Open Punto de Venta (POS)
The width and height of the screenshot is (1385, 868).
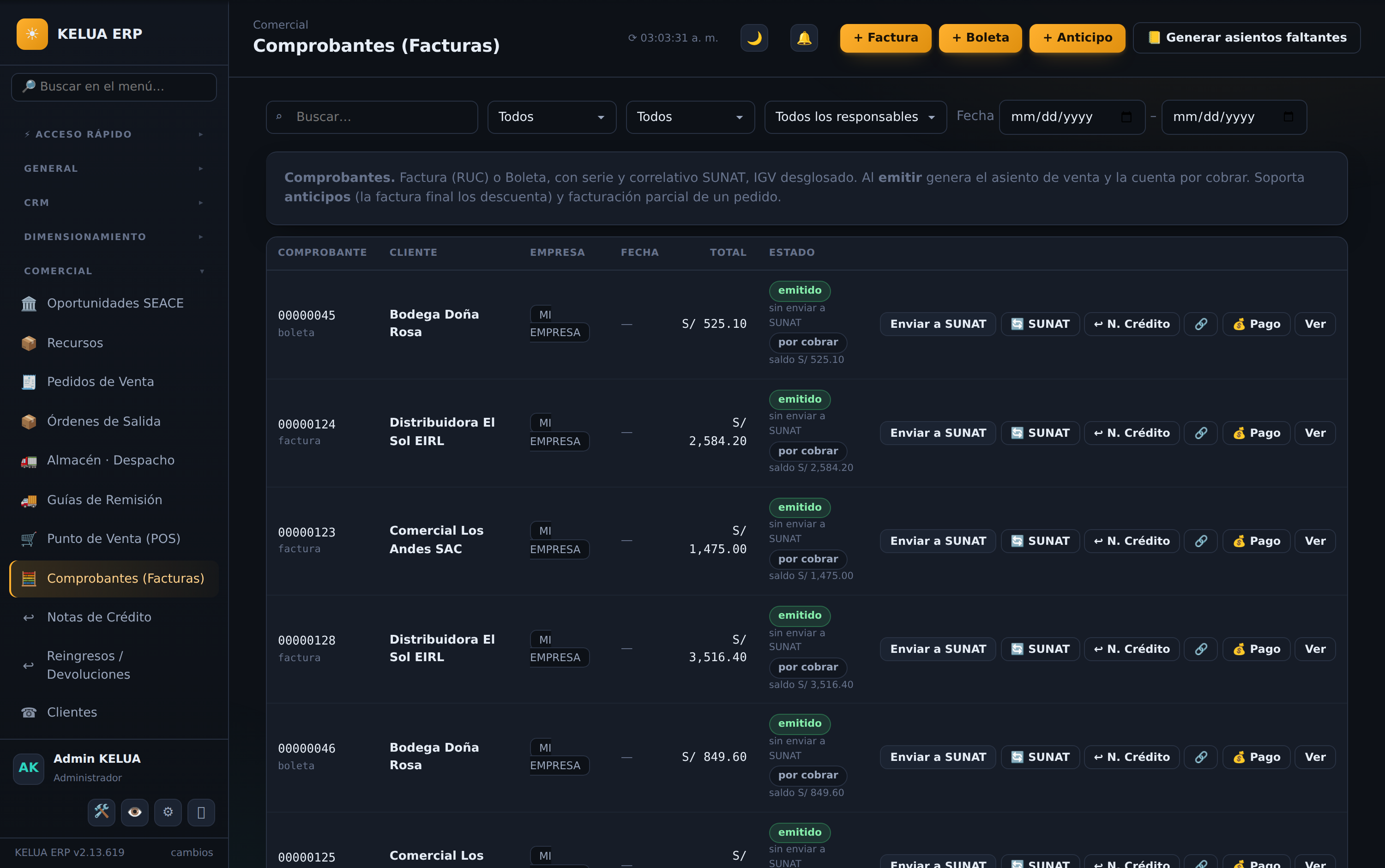114,539
